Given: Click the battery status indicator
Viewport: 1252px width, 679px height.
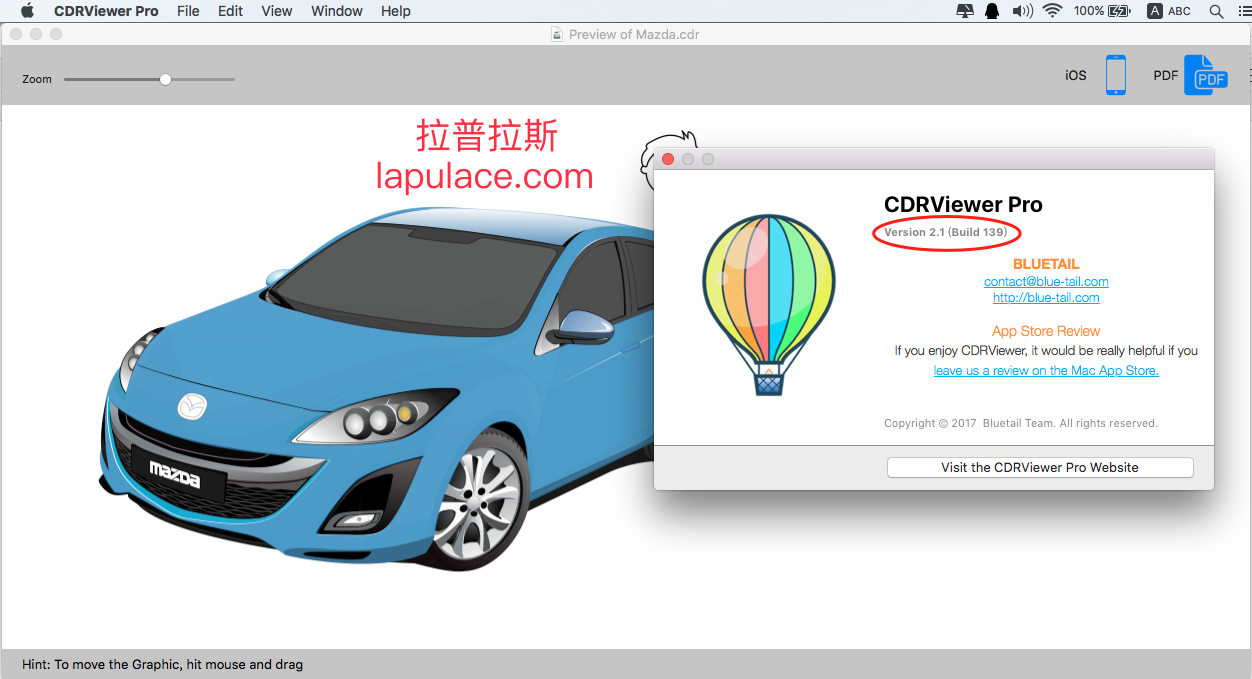Looking at the screenshot, I should pyautogui.click(x=1102, y=11).
